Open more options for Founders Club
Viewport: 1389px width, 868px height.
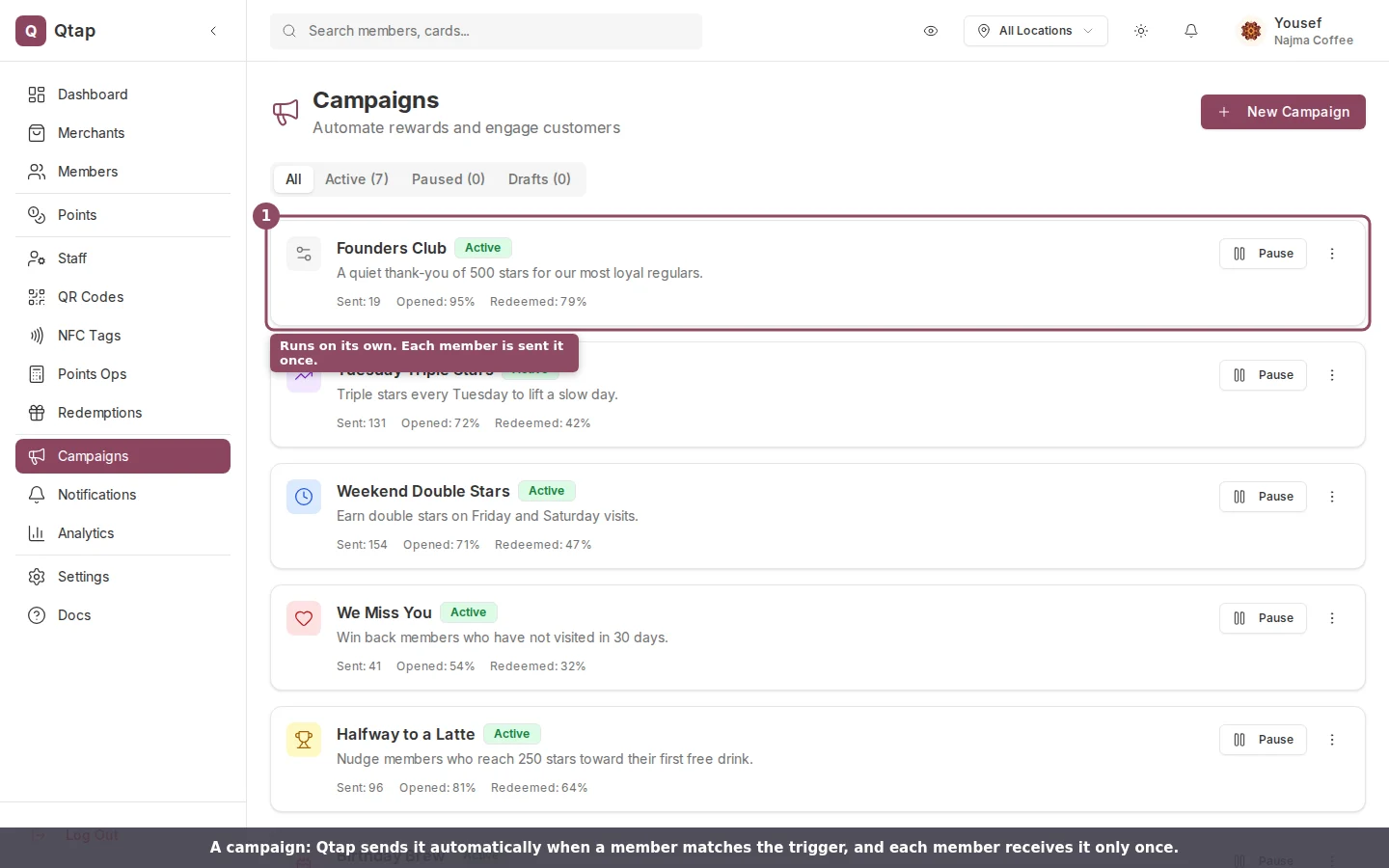pyautogui.click(x=1332, y=254)
